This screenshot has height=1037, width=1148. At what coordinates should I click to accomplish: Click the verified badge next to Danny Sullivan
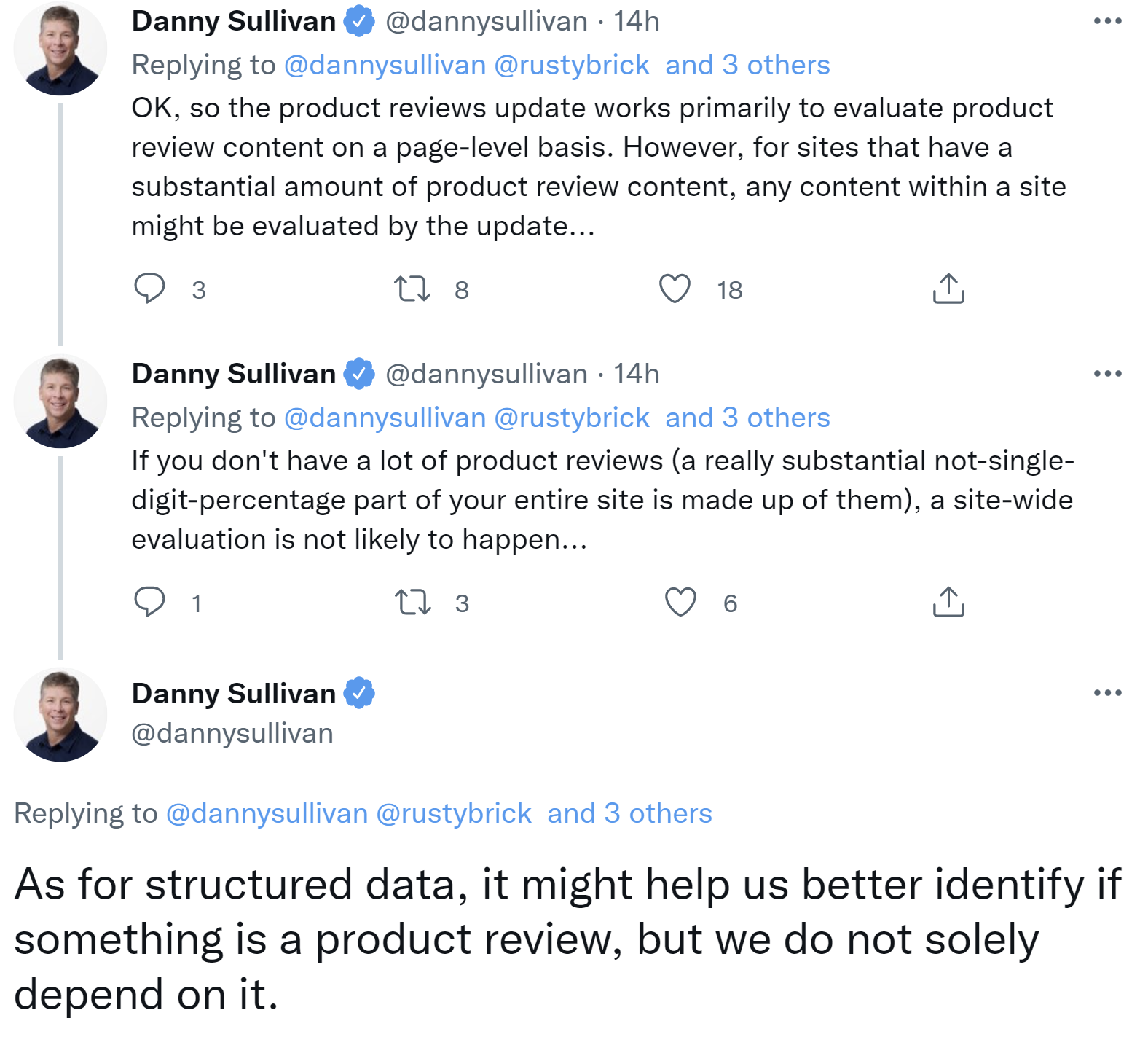tap(358, 21)
